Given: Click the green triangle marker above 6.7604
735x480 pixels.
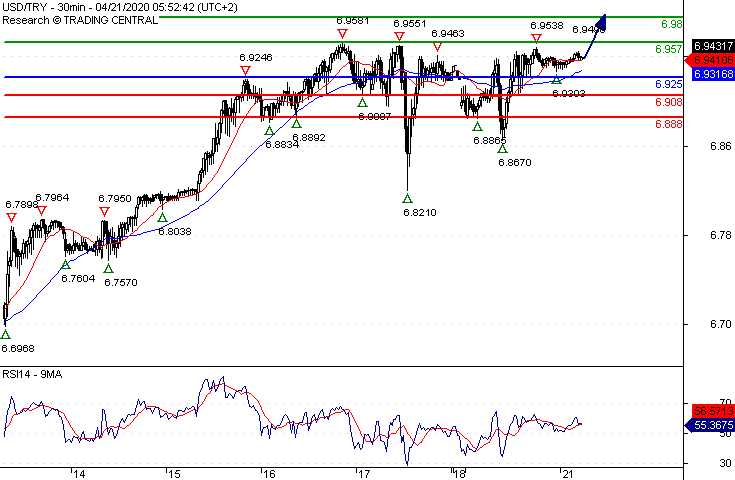Looking at the screenshot, I should [x=66, y=265].
